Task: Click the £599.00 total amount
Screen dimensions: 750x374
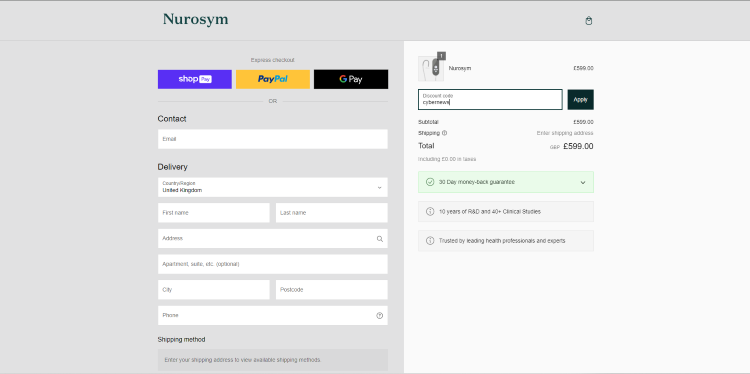Action: (578, 146)
